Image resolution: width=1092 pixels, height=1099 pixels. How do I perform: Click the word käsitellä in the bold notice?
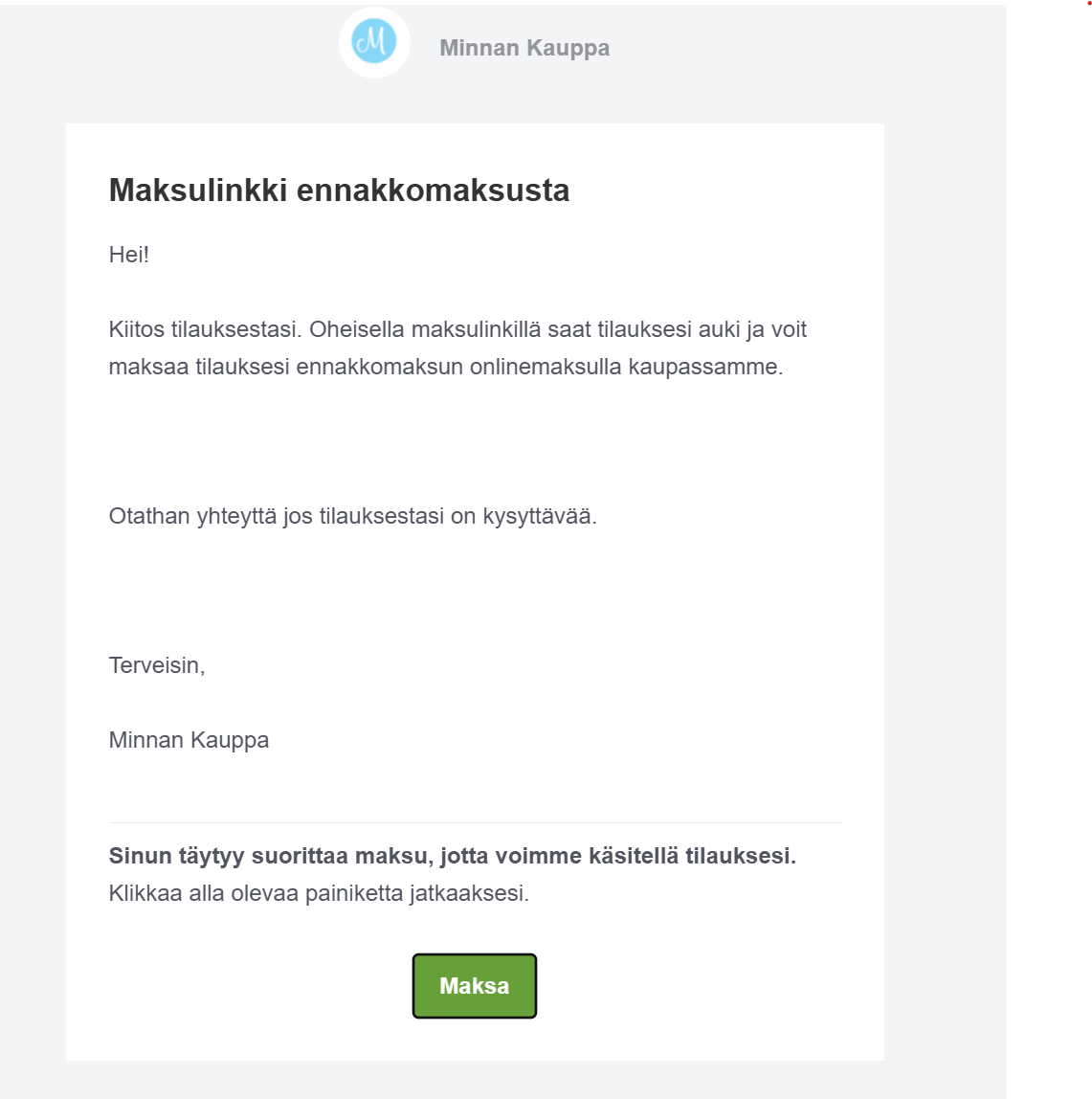634,856
